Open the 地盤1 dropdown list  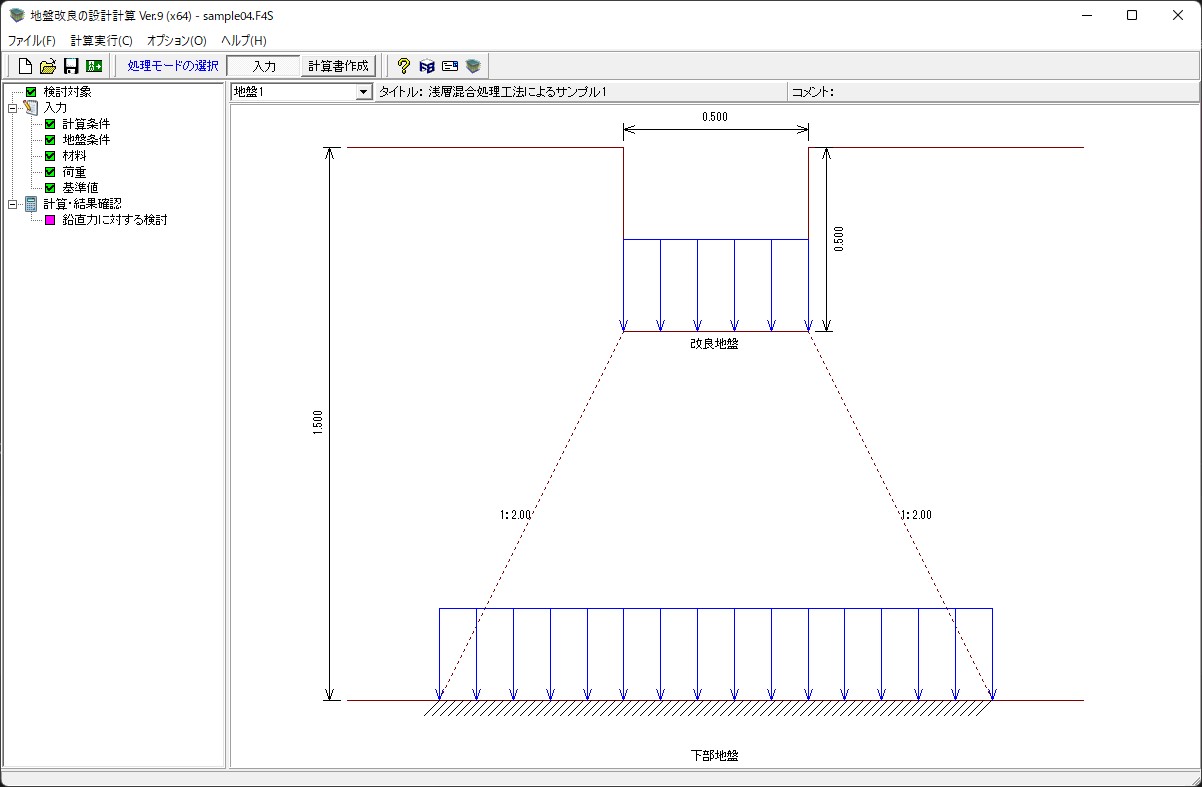click(x=363, y=92)
